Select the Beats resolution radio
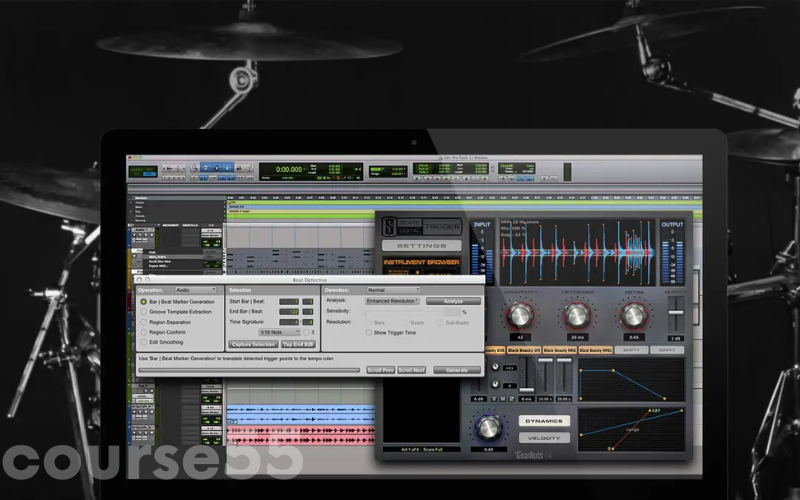This screenshot has width=800, height=500. [x=405, y=322]
